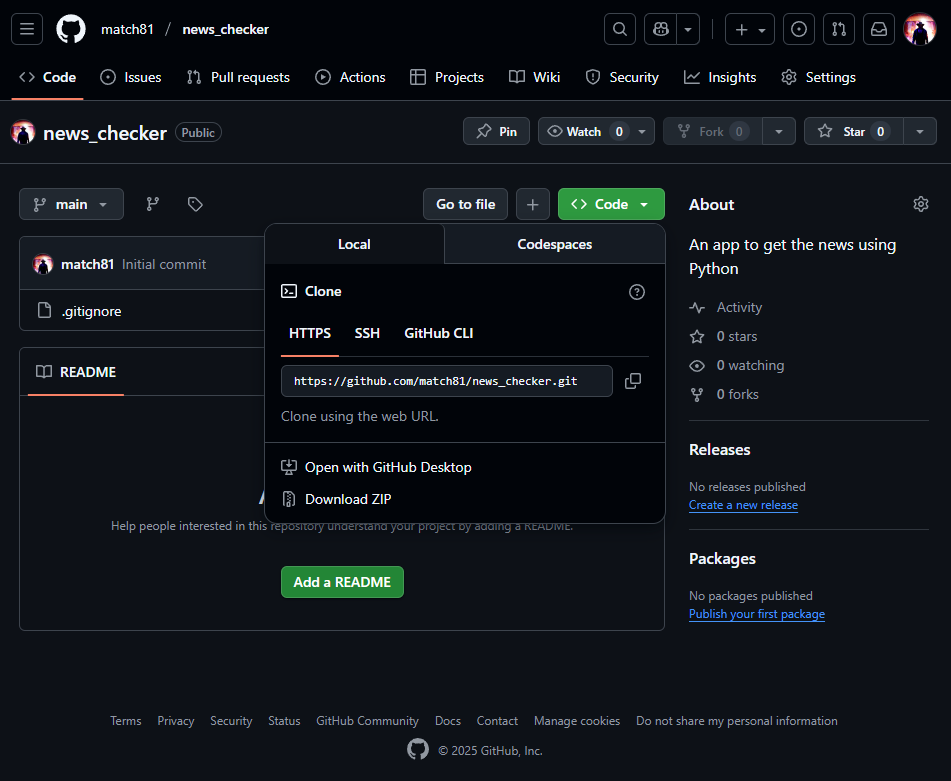Image resolution: width=951 pixels, height=781 pixels.
Task: Select the Code tab
Action: coord(47,77)
